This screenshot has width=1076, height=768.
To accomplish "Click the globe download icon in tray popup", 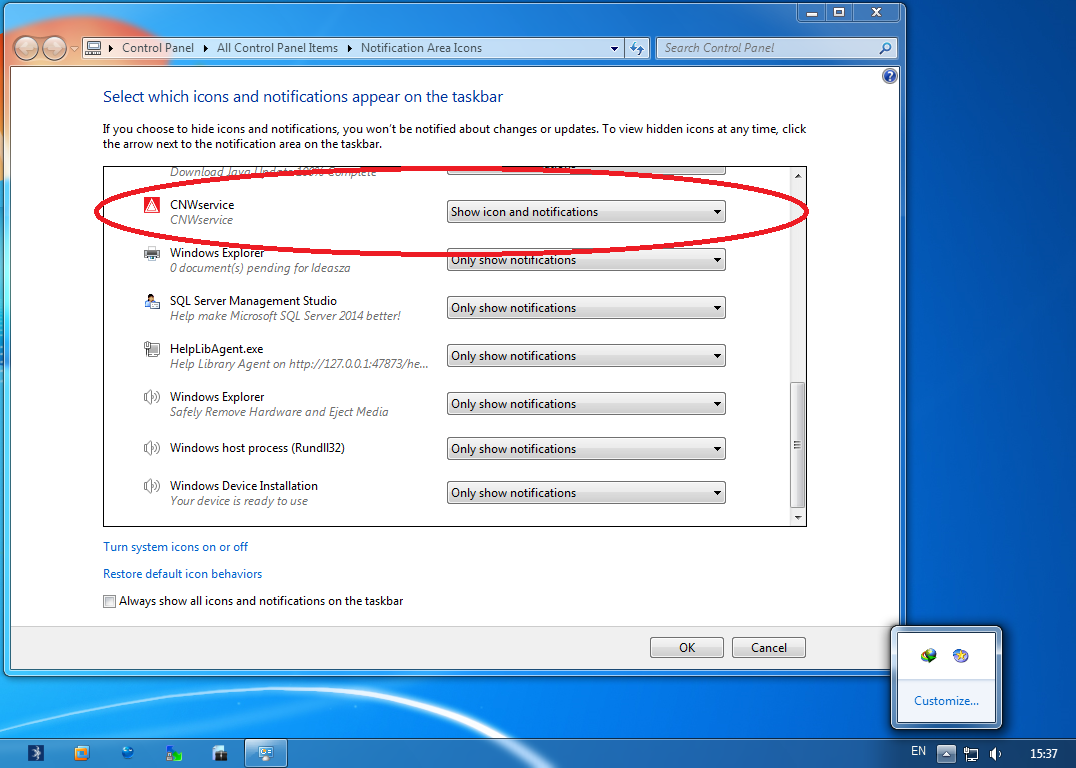I will 928,656.
